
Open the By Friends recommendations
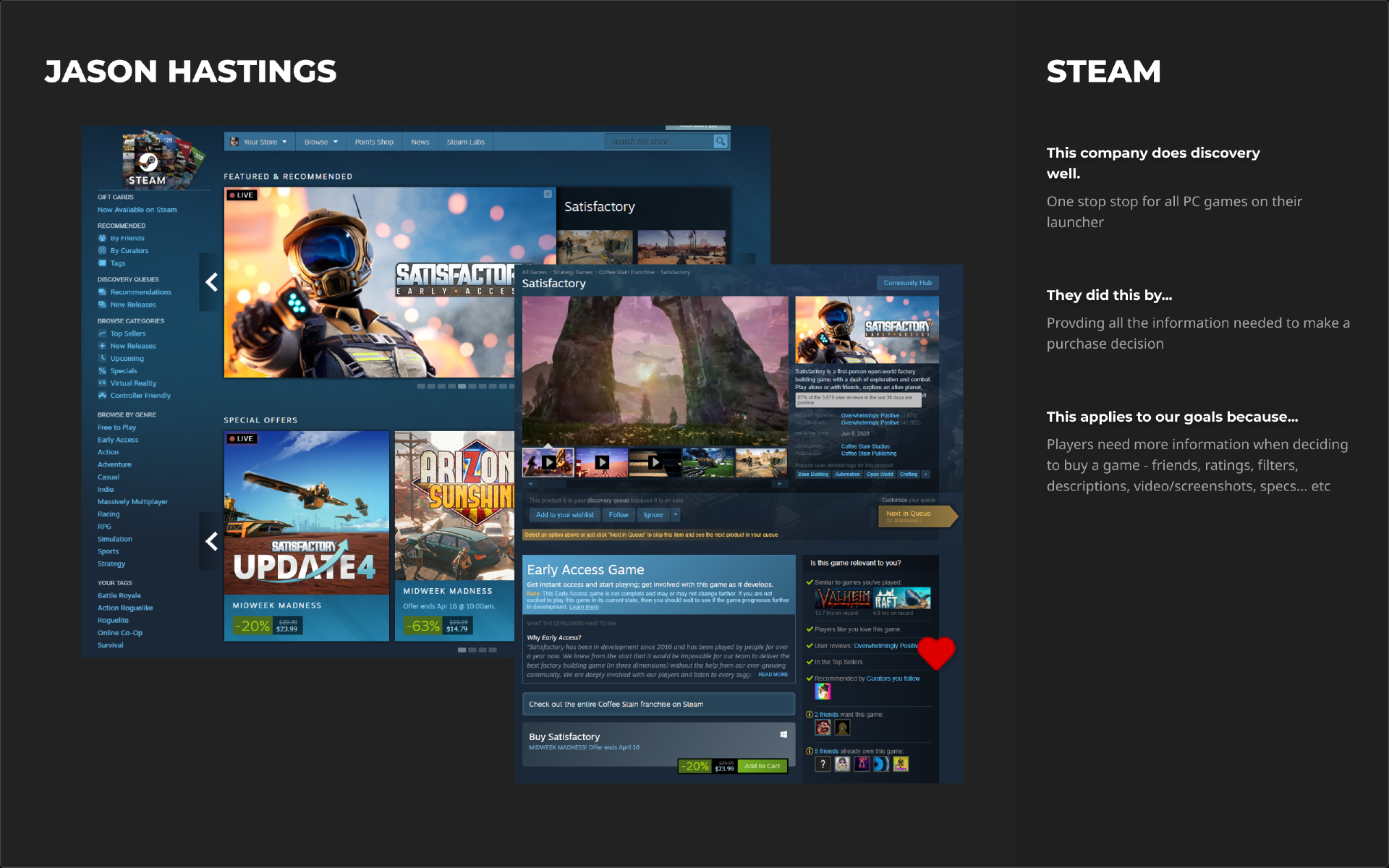[x=127, y=238]
